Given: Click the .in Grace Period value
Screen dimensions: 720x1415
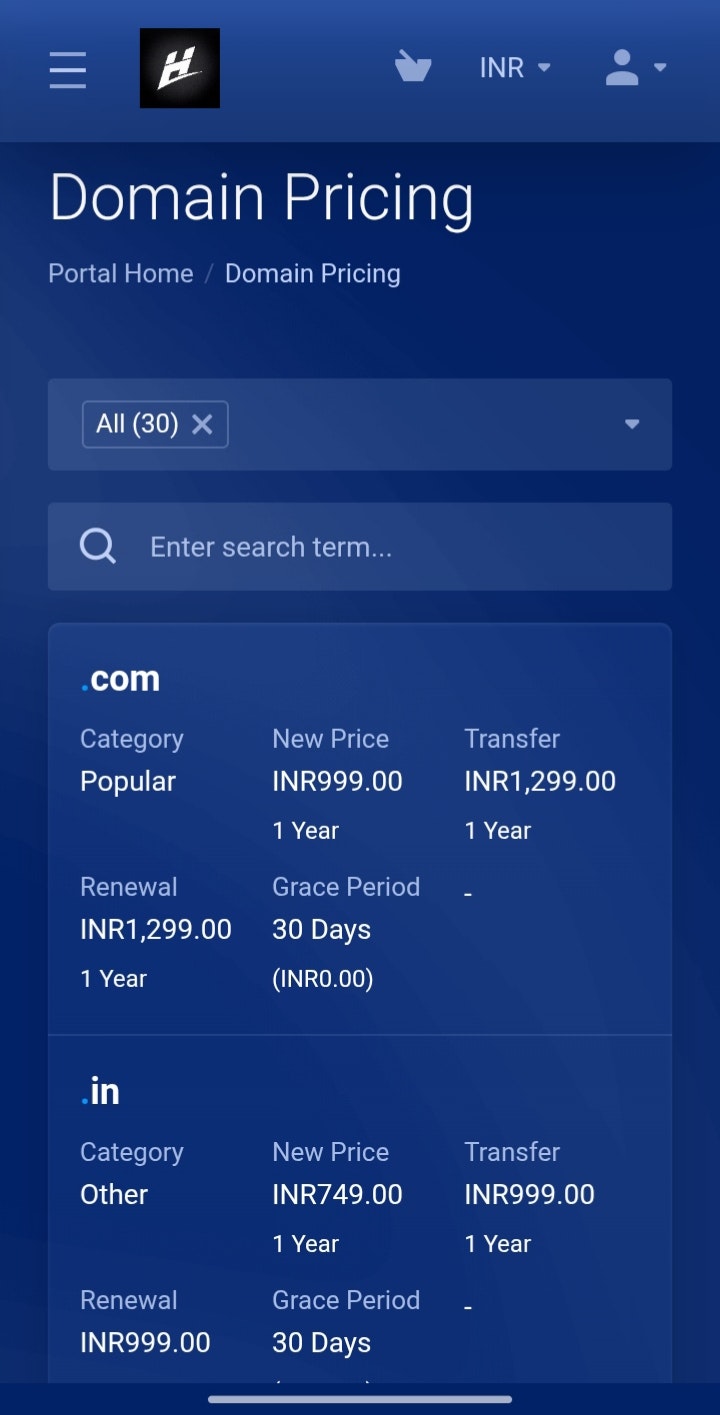Looking at the screenshot, I should pos(321,1342).
